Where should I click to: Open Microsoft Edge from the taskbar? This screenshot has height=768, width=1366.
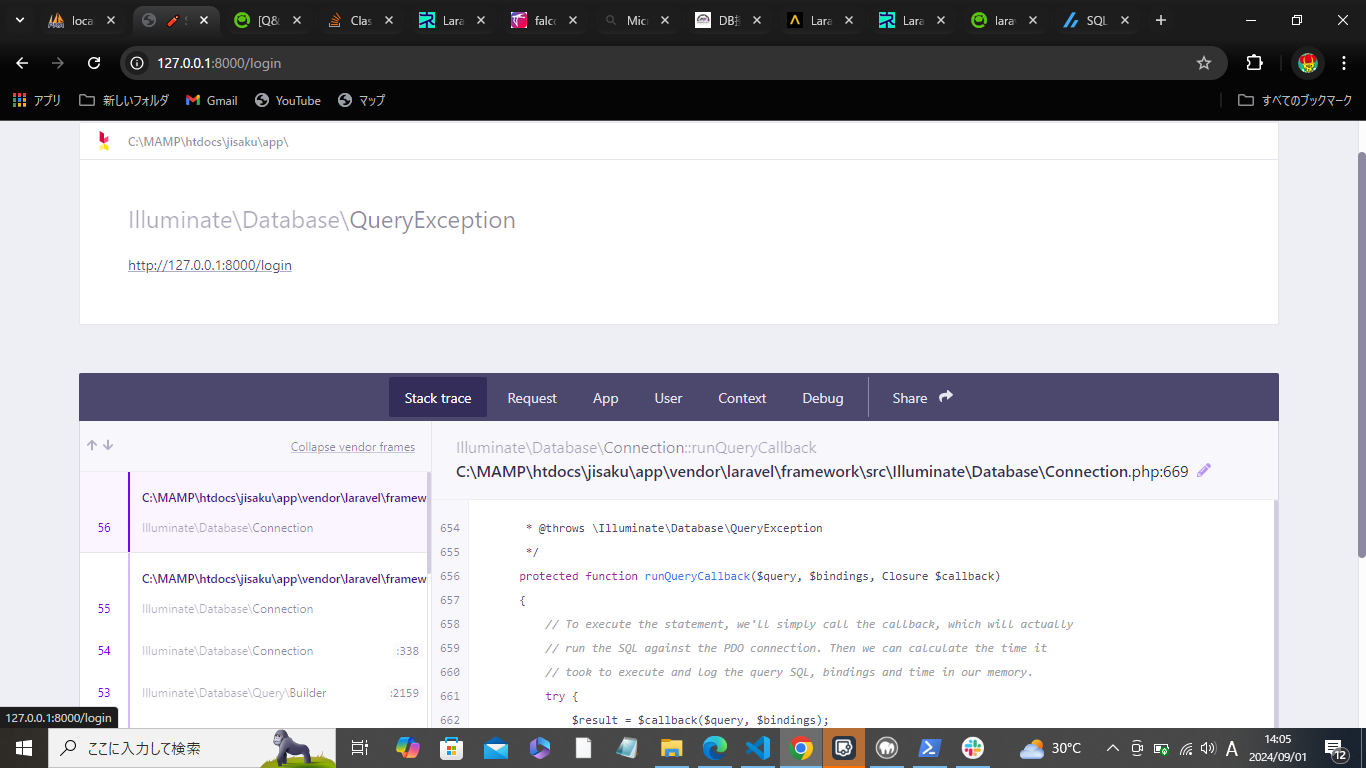(x=714, y=748)
